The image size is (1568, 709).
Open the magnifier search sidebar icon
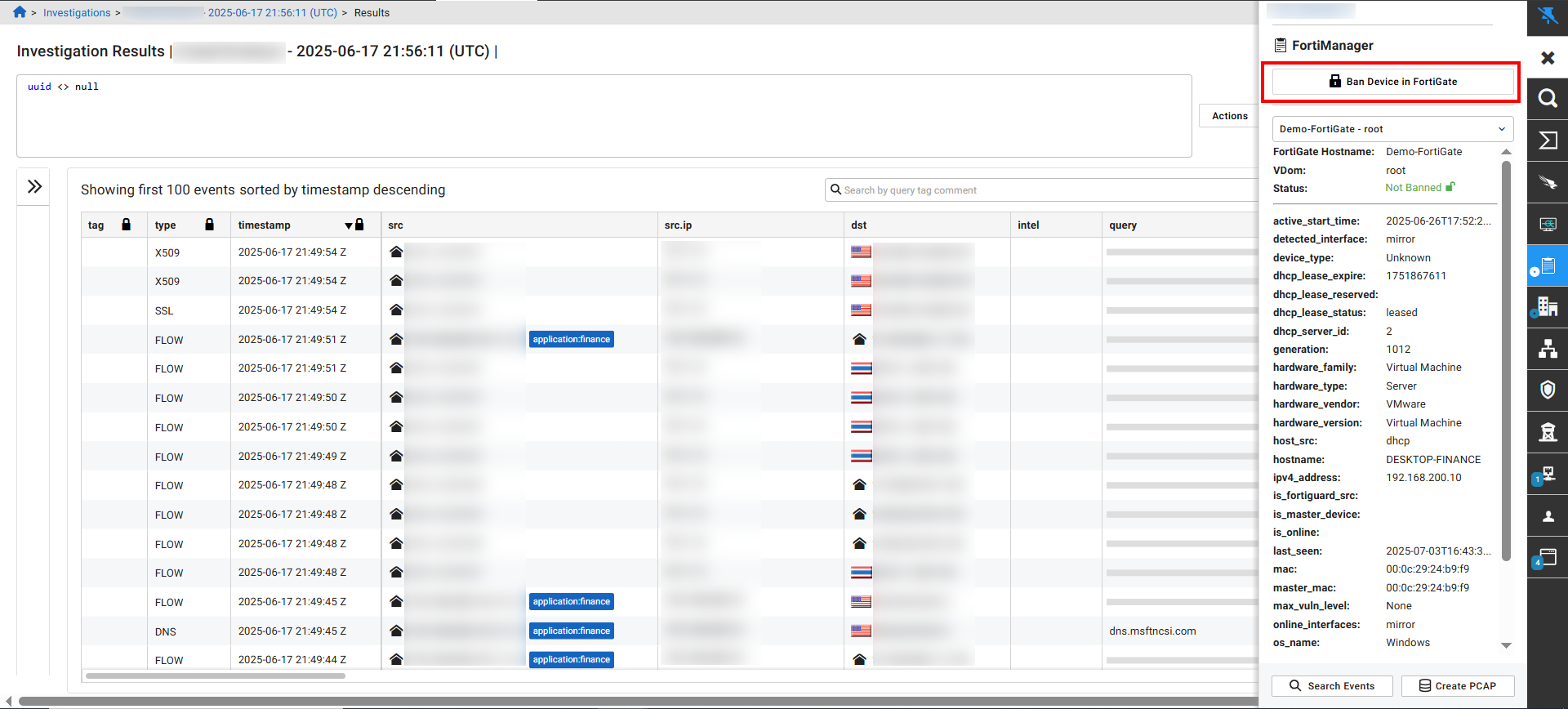[1547, 99]
